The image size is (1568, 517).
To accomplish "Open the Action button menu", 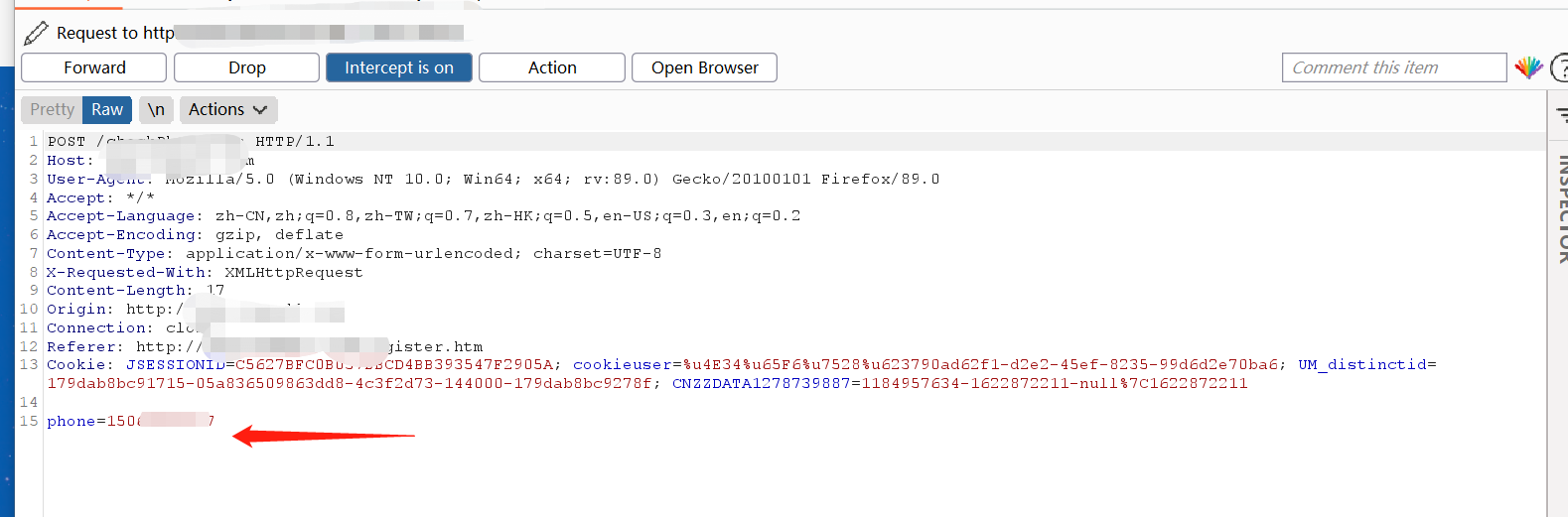I will coord(552,67).
